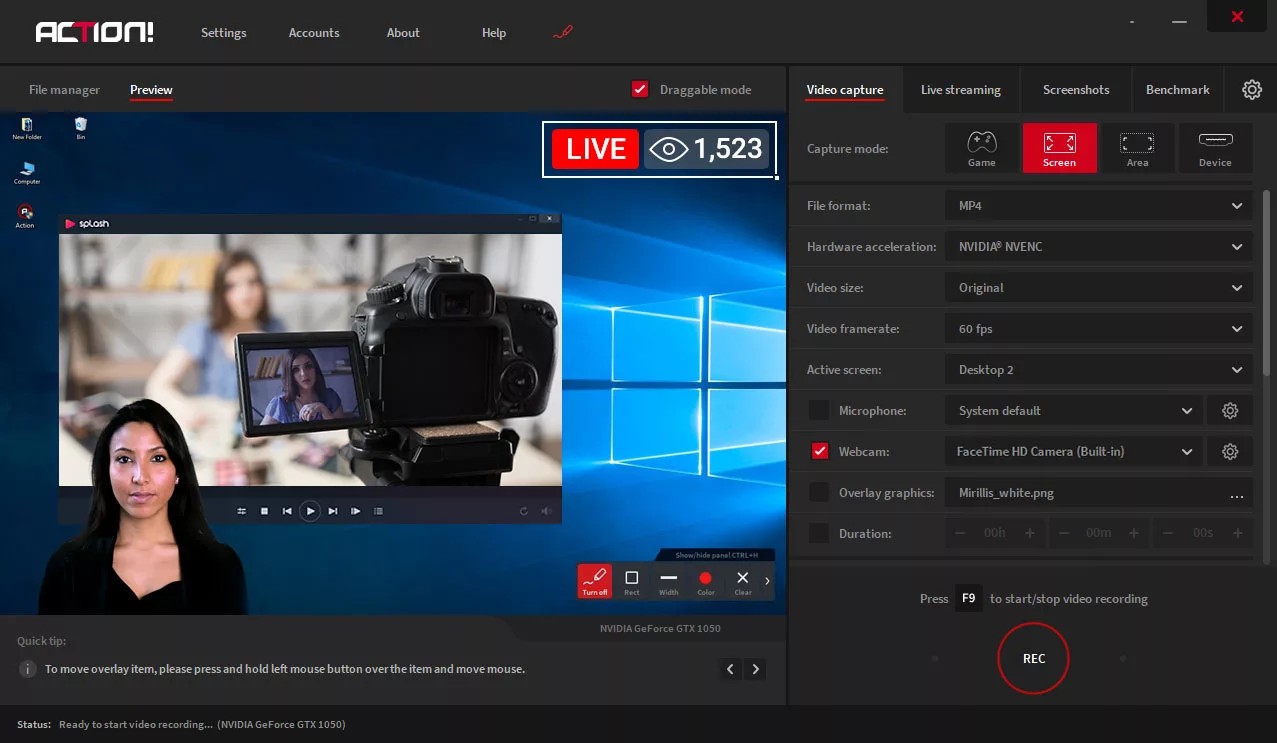Turn off the drawing panel pen tool

coord(595,581)
